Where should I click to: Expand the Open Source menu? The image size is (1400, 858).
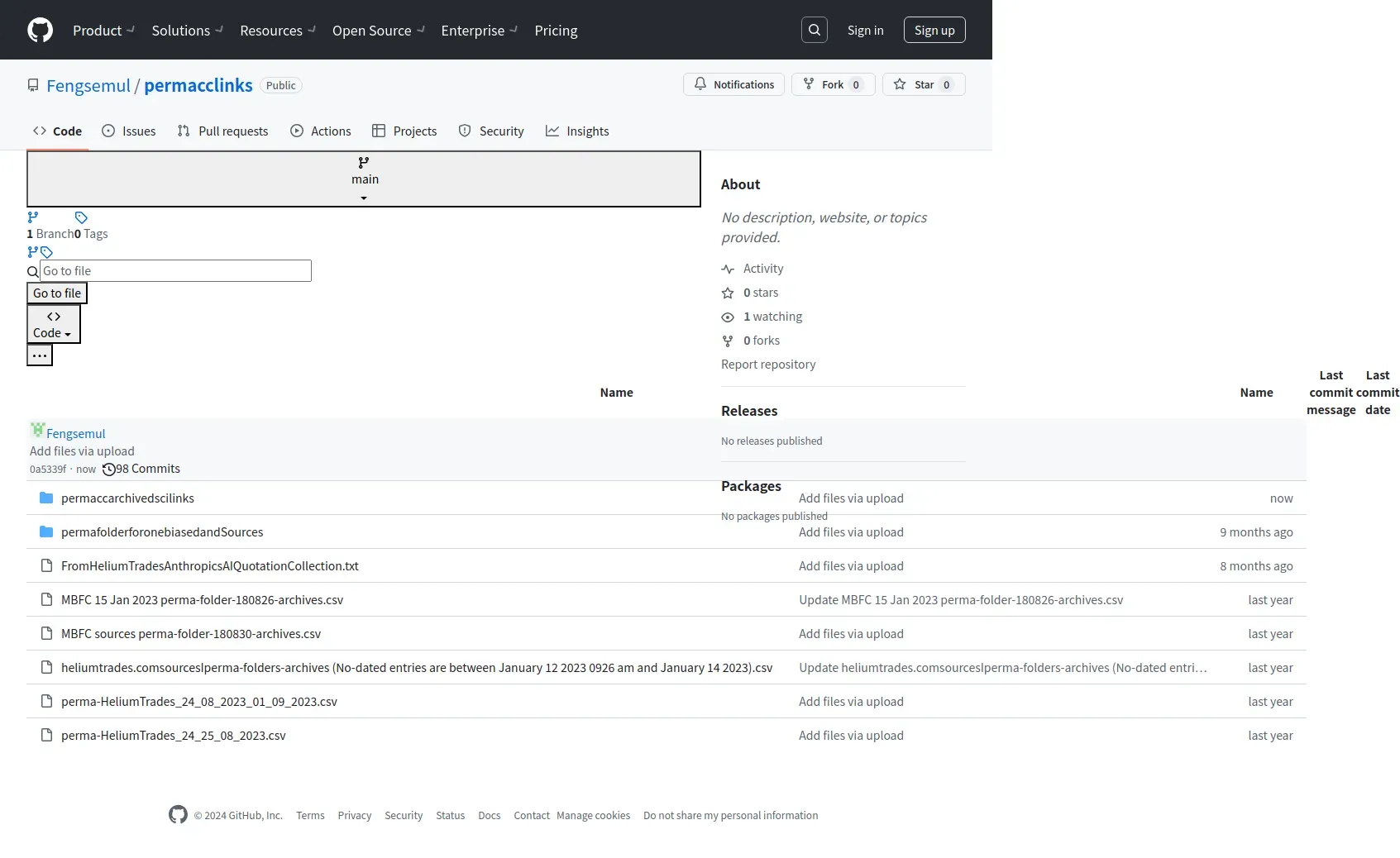(379, 31)
